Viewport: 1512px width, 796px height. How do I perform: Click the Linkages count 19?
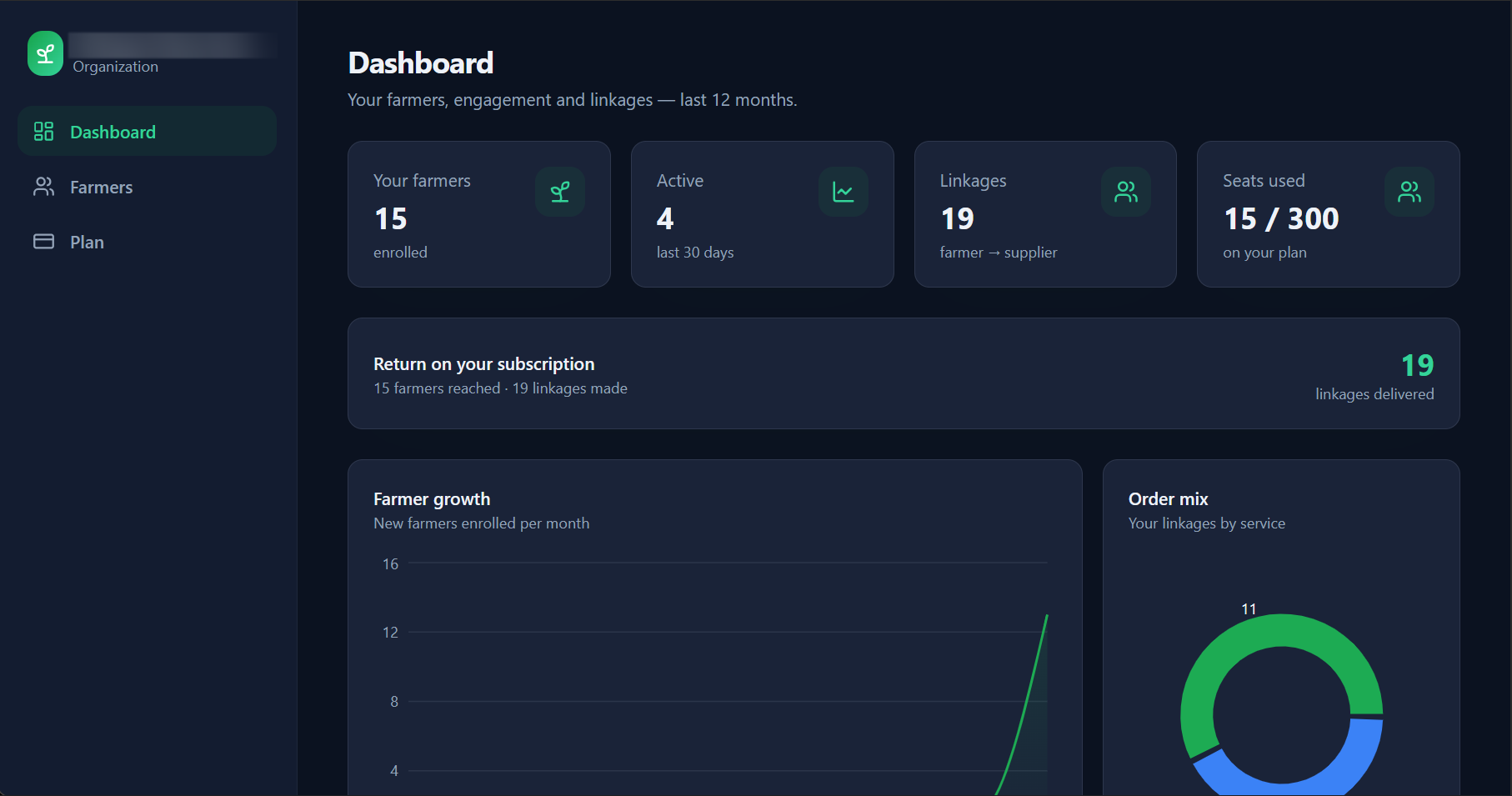(x=957, y=218)
